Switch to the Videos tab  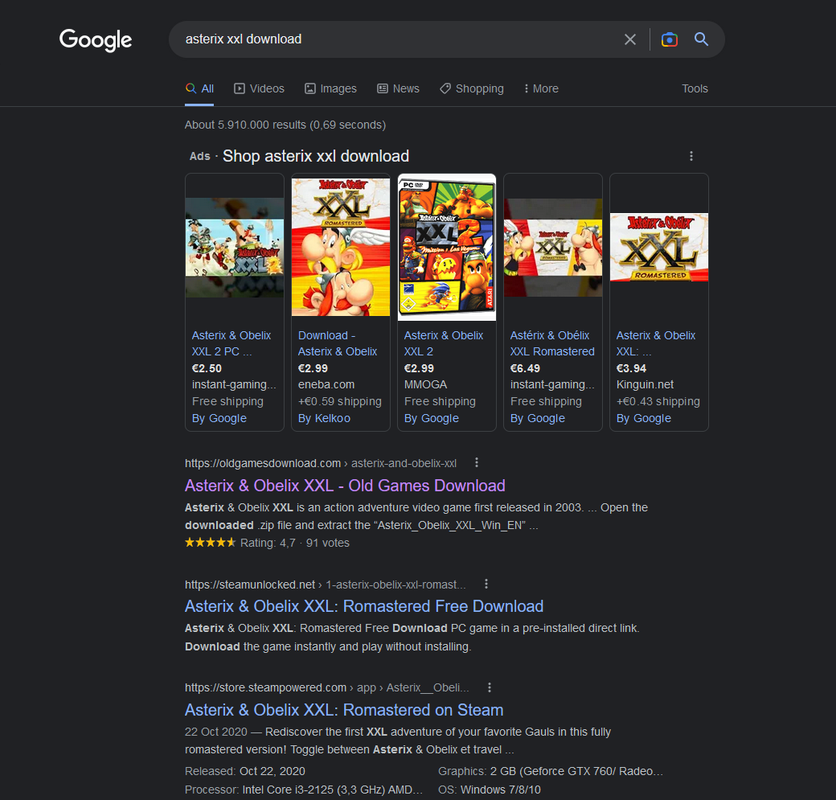(259, 89)
